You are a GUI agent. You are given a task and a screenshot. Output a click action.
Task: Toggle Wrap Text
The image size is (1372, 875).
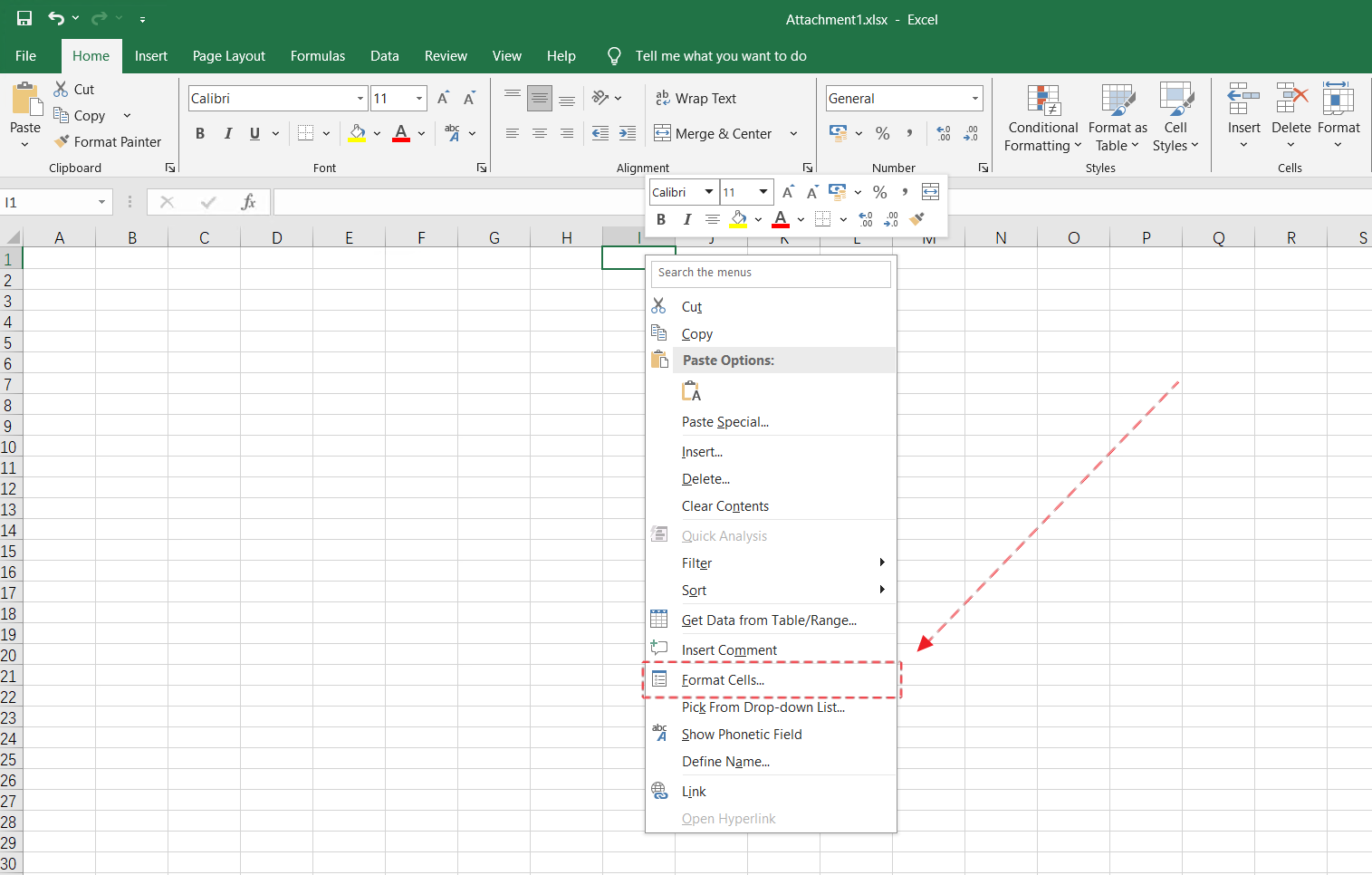pyautogui.click(x=696, y=98)
